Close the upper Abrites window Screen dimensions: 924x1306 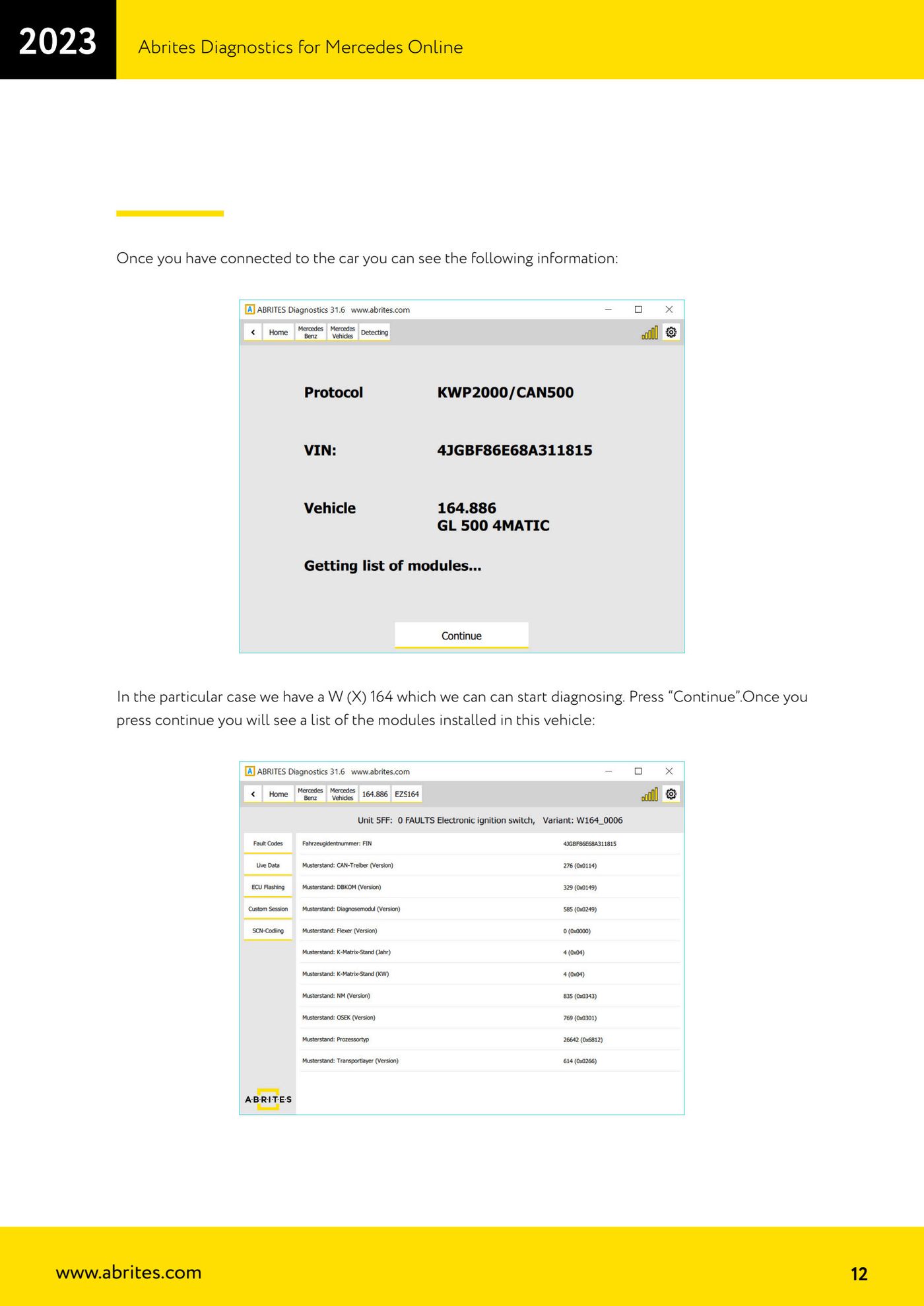pos(669,310)
